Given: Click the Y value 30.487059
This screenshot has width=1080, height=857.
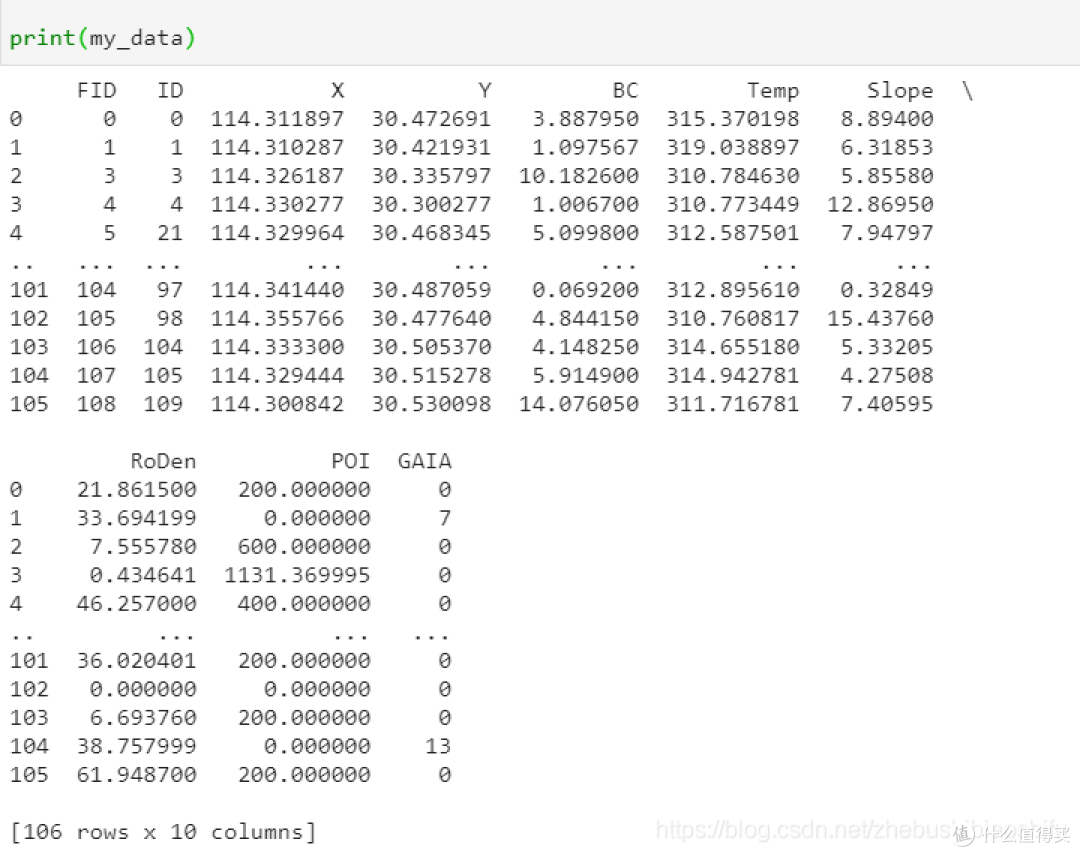Looking at the screenshot, I should click(x=431, y=290).
